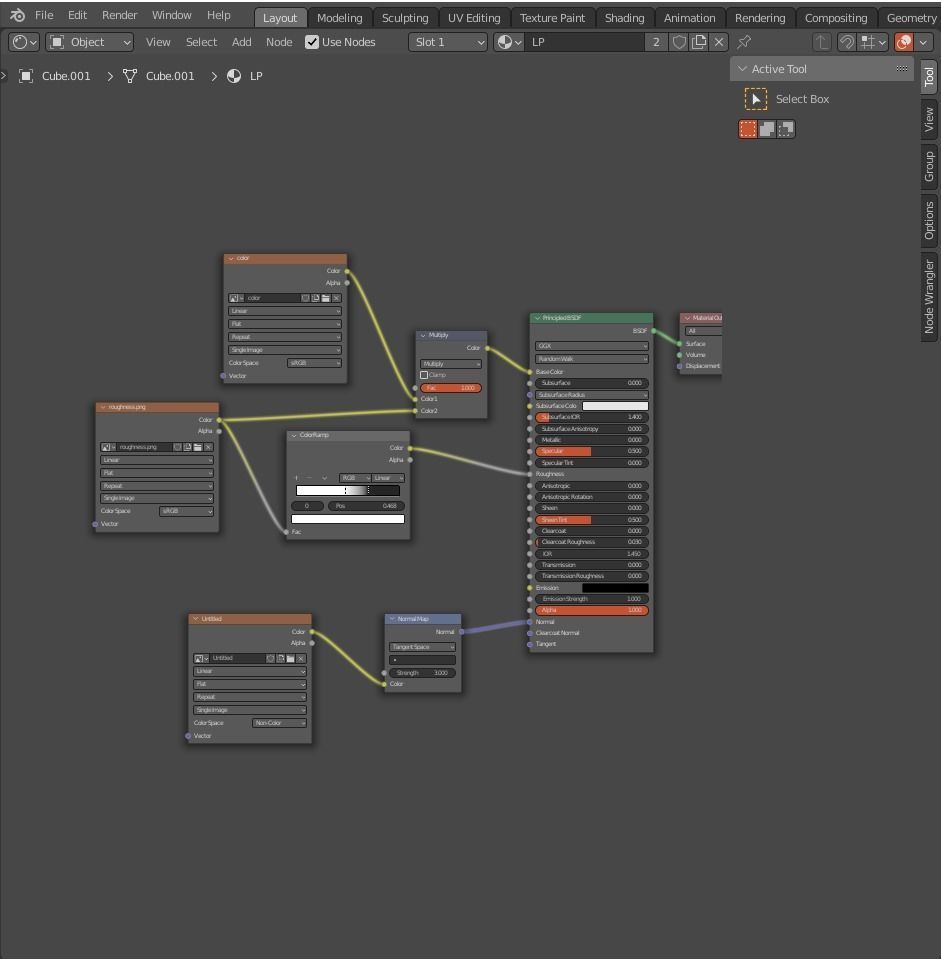Open the Non-Color color space dropdown
941x959 pixels.
[x=279, y=723]
